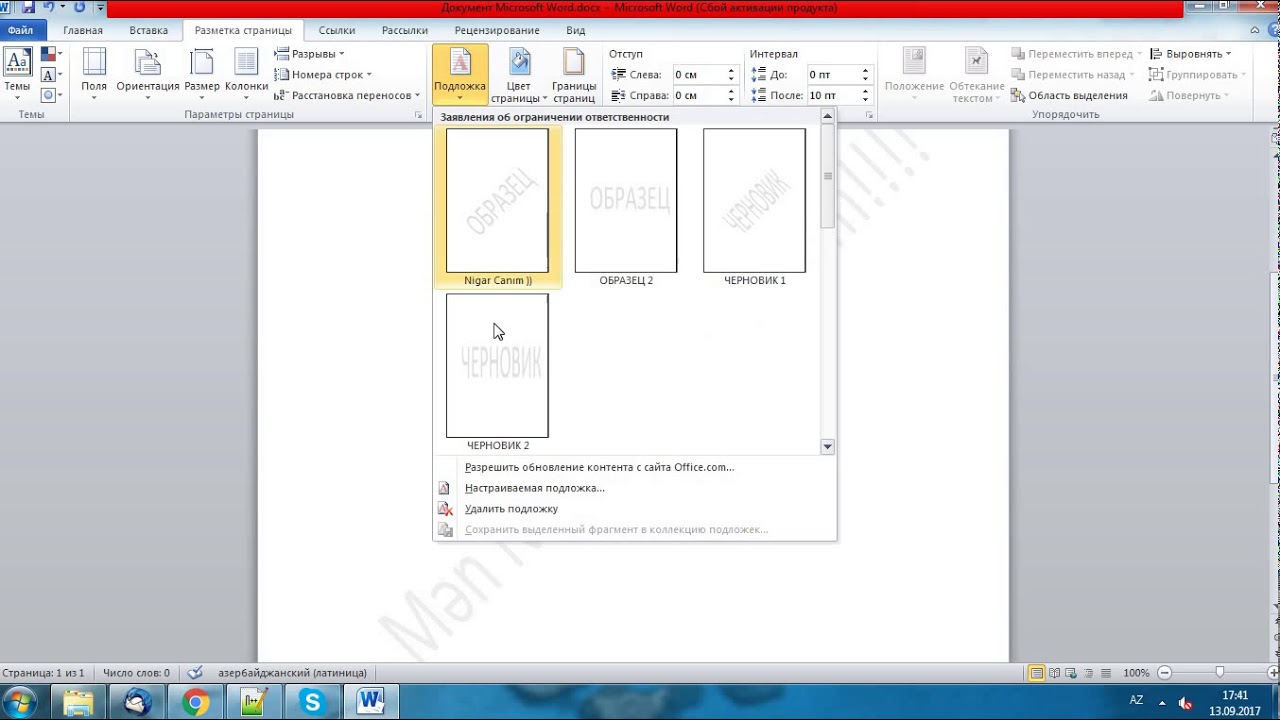This screenshot has height=720, width=1280.
Task: Select the ЧЕРНОВИК 1 watermark thumbnail
Action: click(x=754, y=207)
